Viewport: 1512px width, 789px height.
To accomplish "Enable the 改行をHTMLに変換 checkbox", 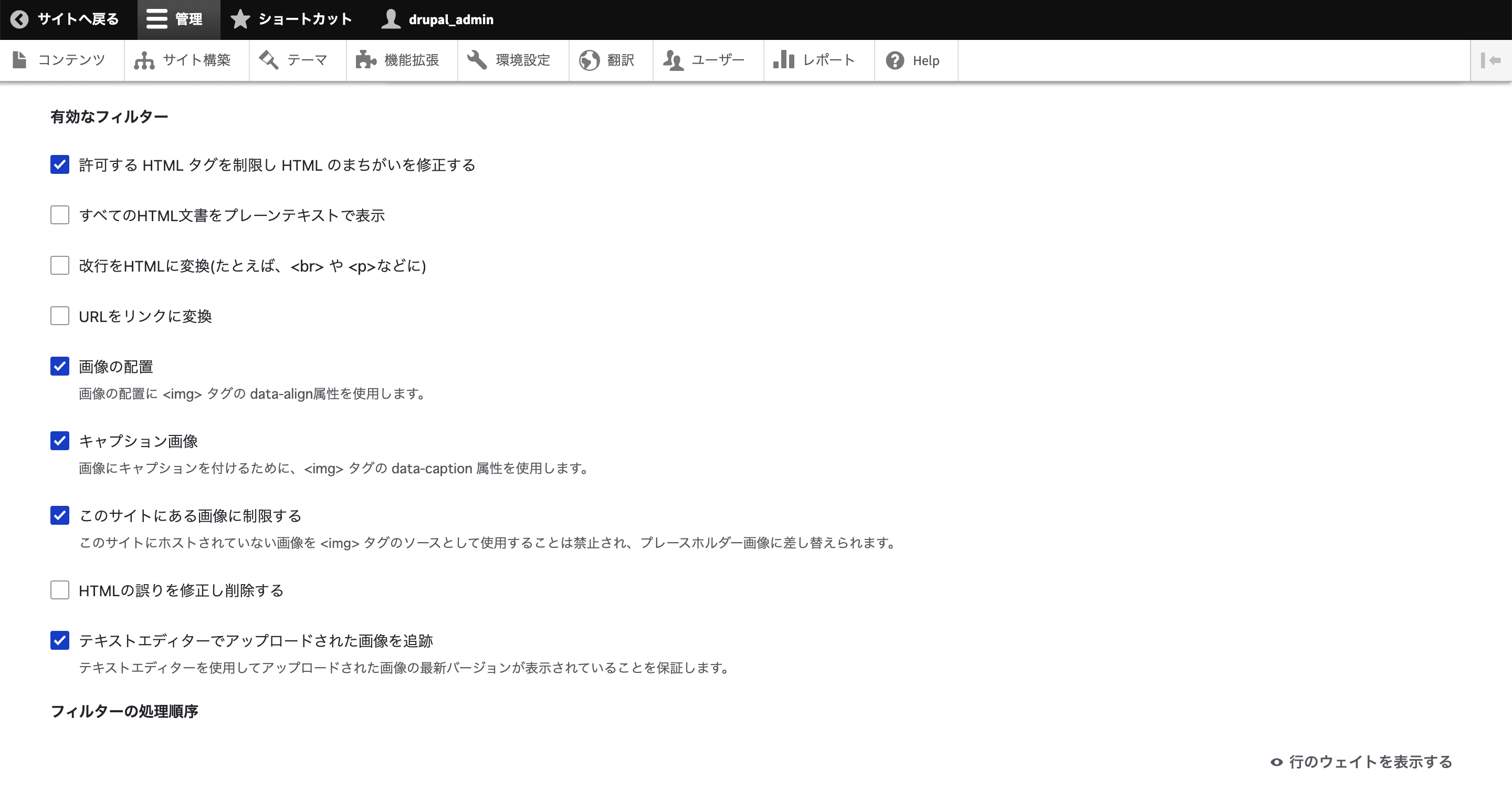I will [60, 265].
